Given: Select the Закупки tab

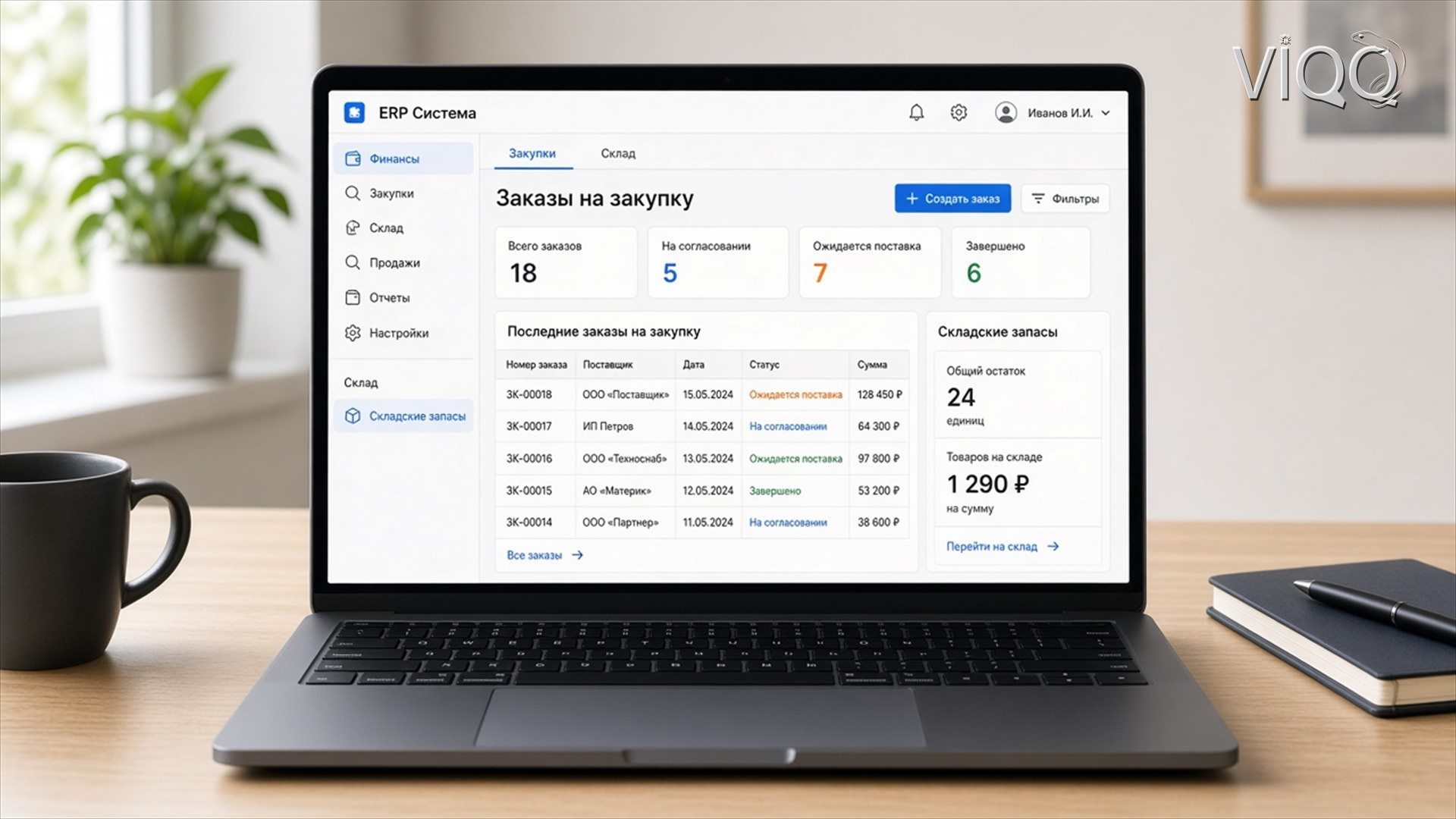Looking at the screenshot, I should pyautogui.click(x=532, y=153).
